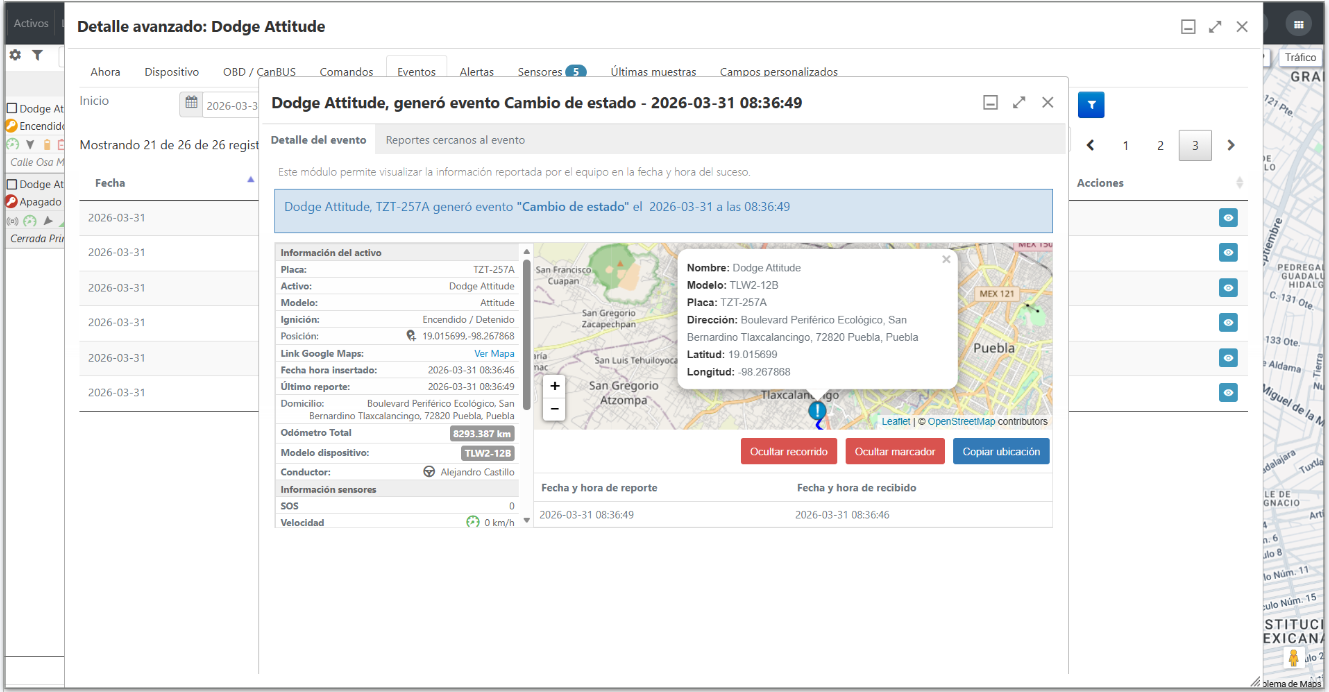This screenshot has width=1329, height=692.
Task: Click the blue filter funnel button
Action: pos(1091,105)
